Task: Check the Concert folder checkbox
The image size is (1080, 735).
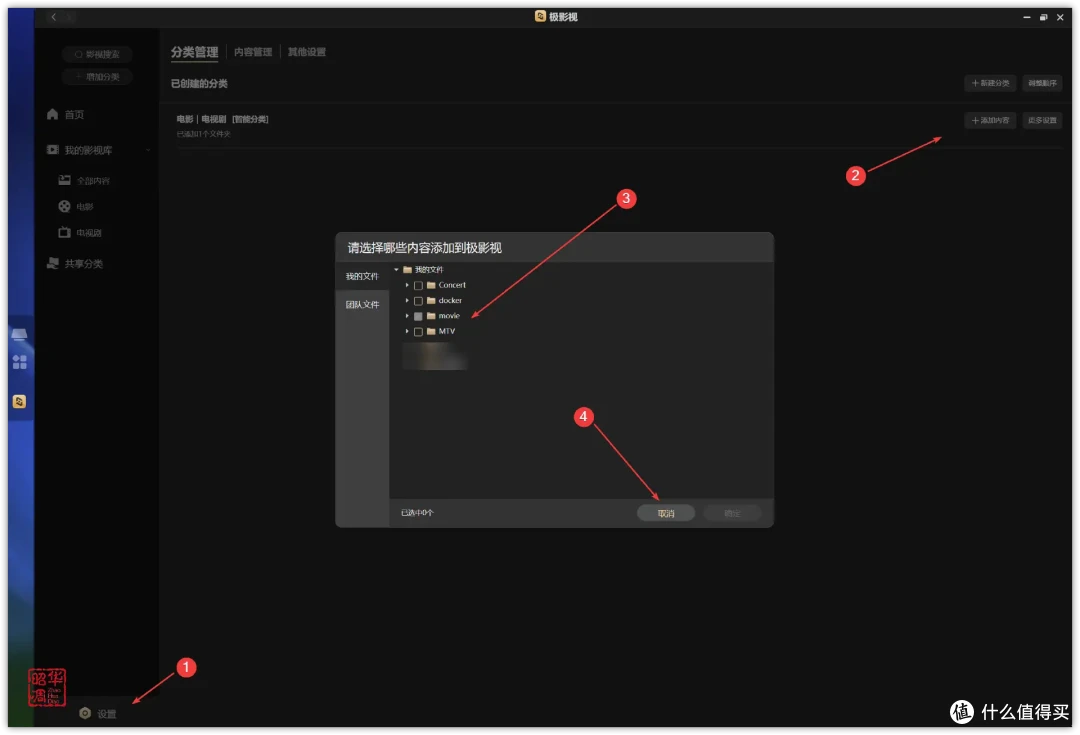Action: tap(418, 285)
